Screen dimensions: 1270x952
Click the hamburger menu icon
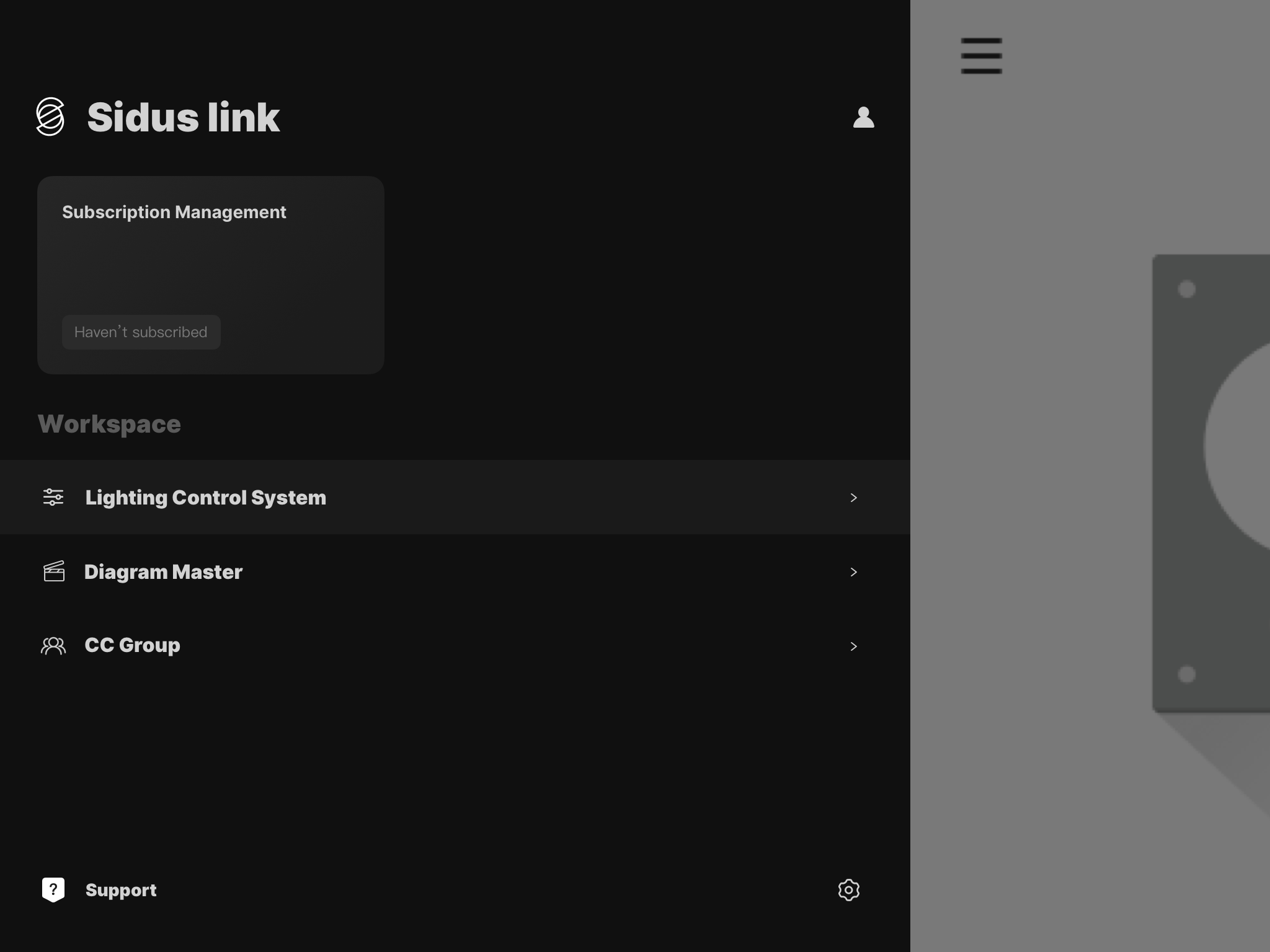click(x=982, y=55)
